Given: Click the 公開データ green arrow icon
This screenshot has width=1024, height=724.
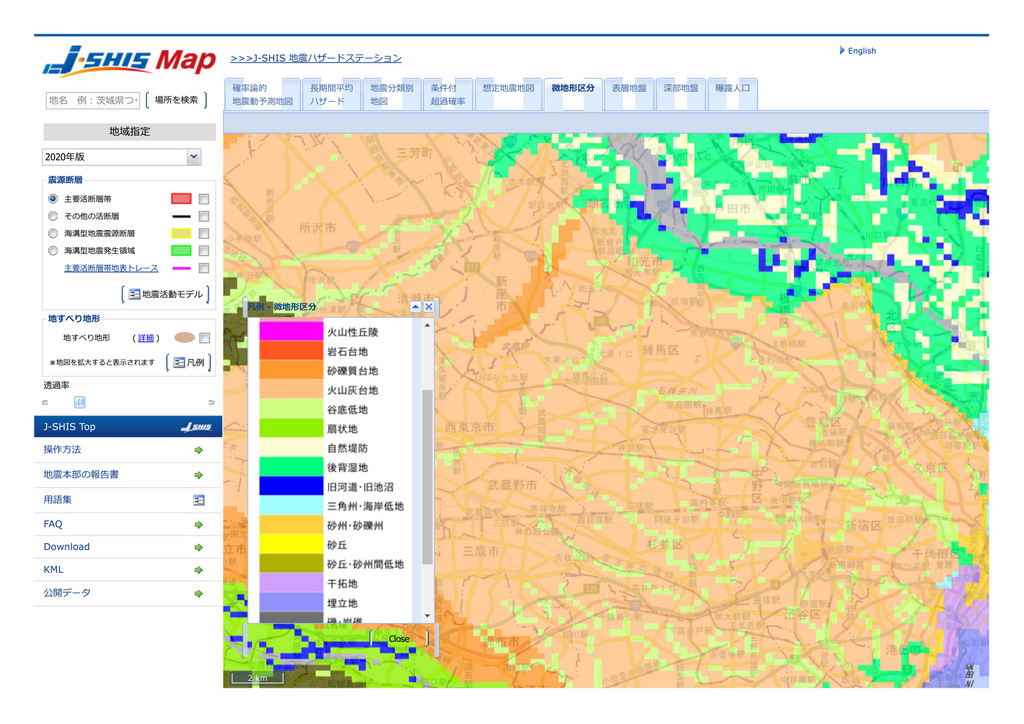Looking at the screenshot, I should tap(199, 593).
